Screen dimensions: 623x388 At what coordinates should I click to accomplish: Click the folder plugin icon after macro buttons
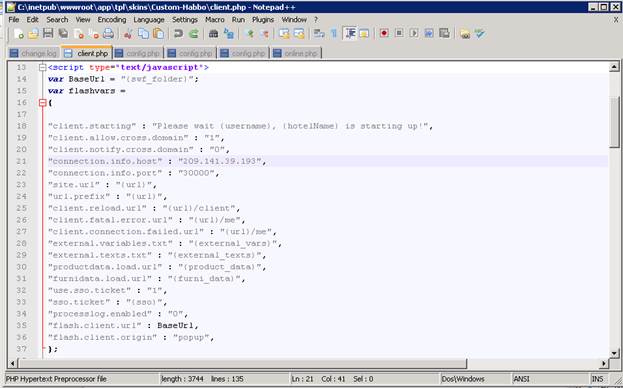pos(464,34)
